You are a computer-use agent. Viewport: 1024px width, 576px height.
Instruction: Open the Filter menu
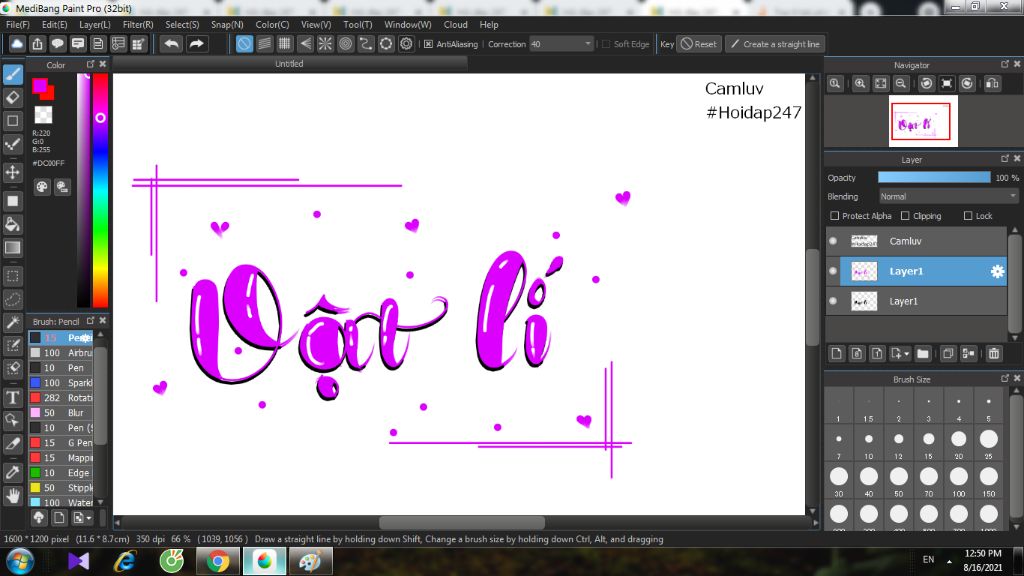138,25
